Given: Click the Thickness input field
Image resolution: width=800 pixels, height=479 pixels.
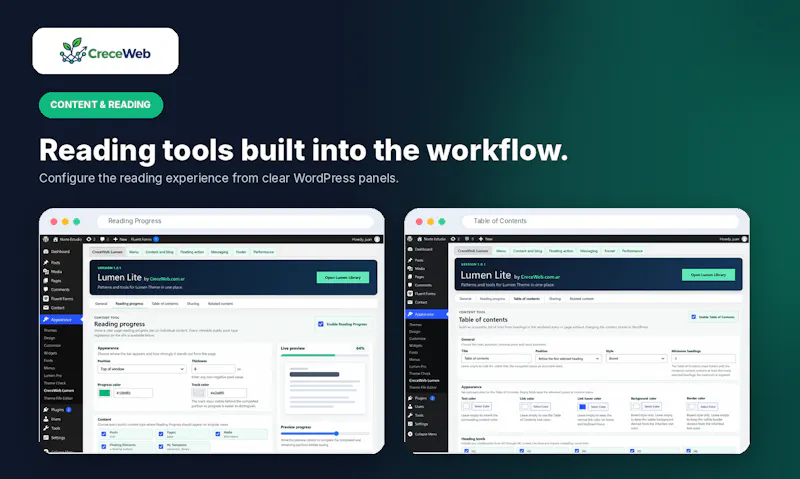Looking at the screenshot, I should click(213, 369).
